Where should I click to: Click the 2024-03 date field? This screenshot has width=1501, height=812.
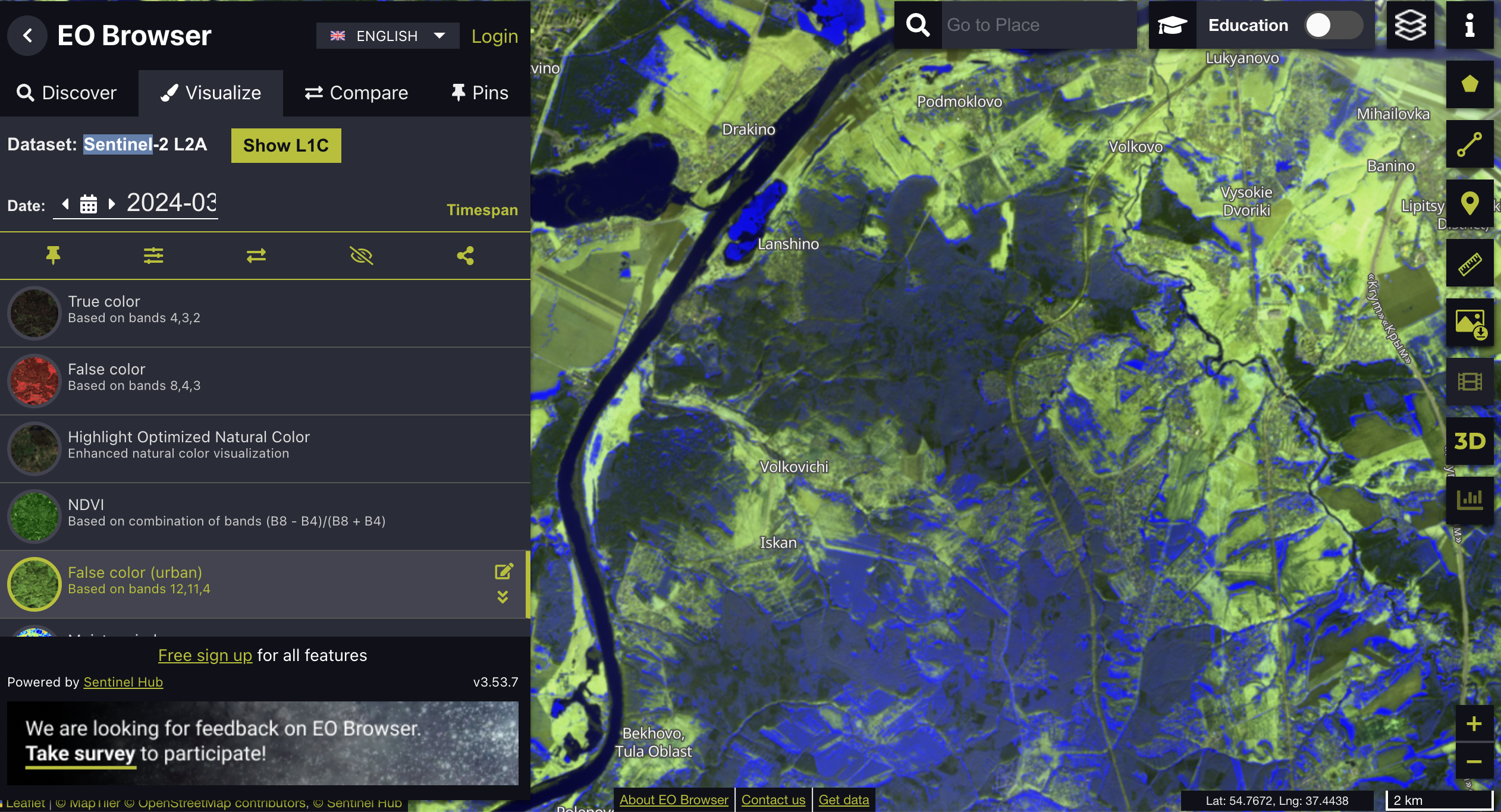point(171,203)
